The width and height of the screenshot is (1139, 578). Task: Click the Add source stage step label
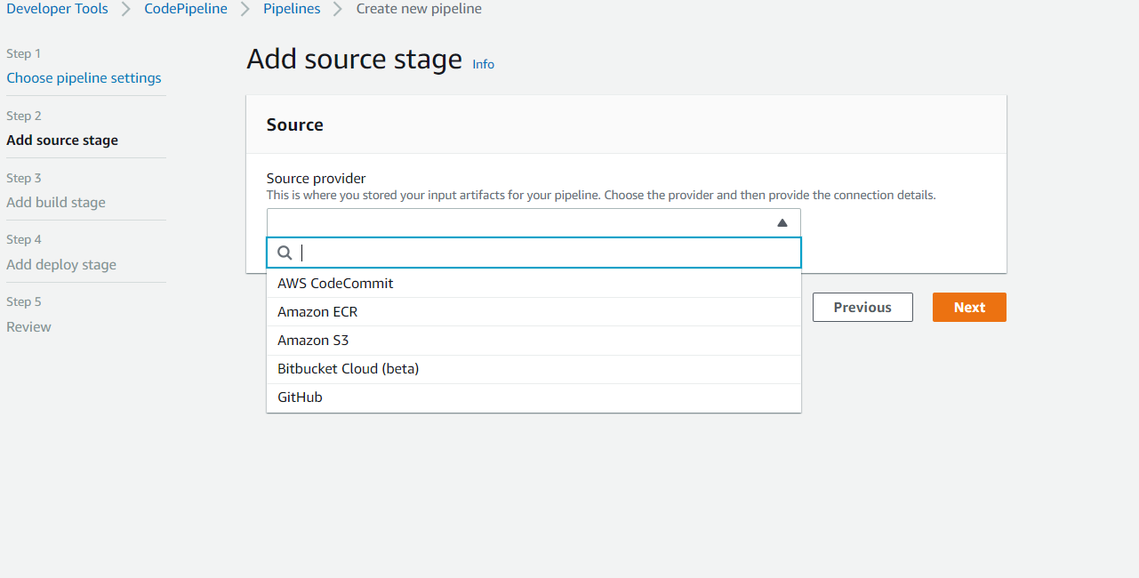(62, 140)
